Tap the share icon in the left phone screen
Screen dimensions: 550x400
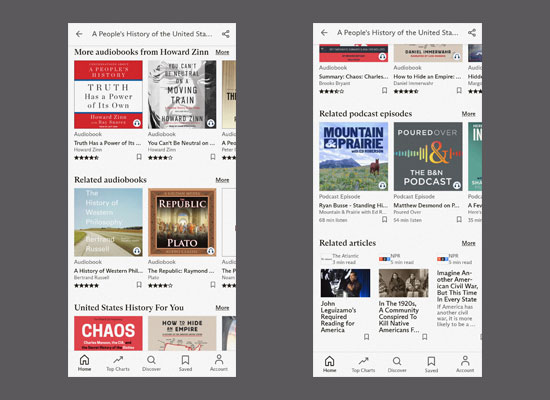pos(226,34)
